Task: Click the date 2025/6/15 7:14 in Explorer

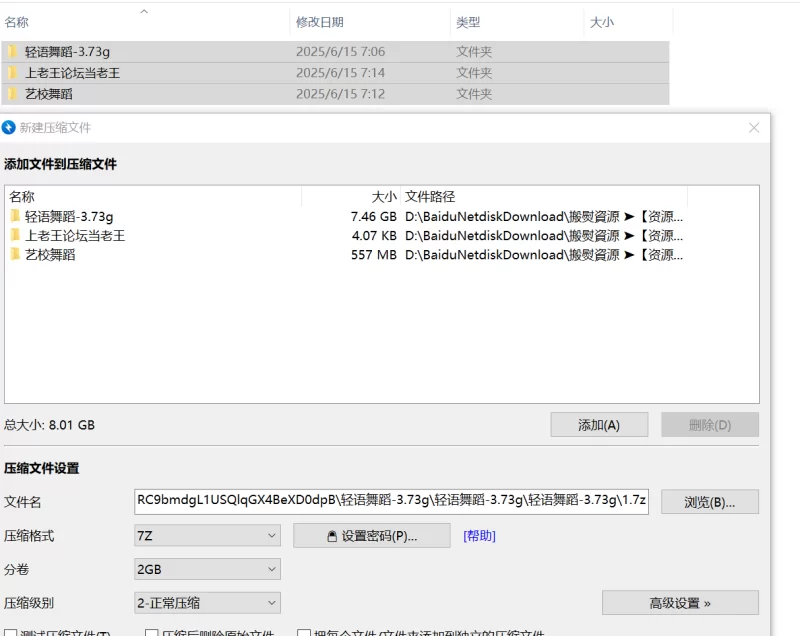Action: click(340, 73)
